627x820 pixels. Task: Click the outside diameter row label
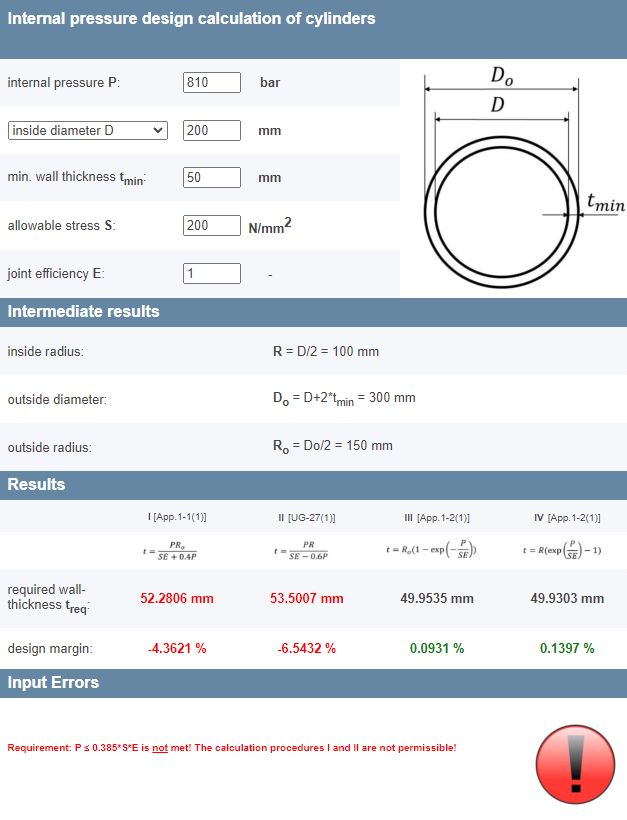57,400
